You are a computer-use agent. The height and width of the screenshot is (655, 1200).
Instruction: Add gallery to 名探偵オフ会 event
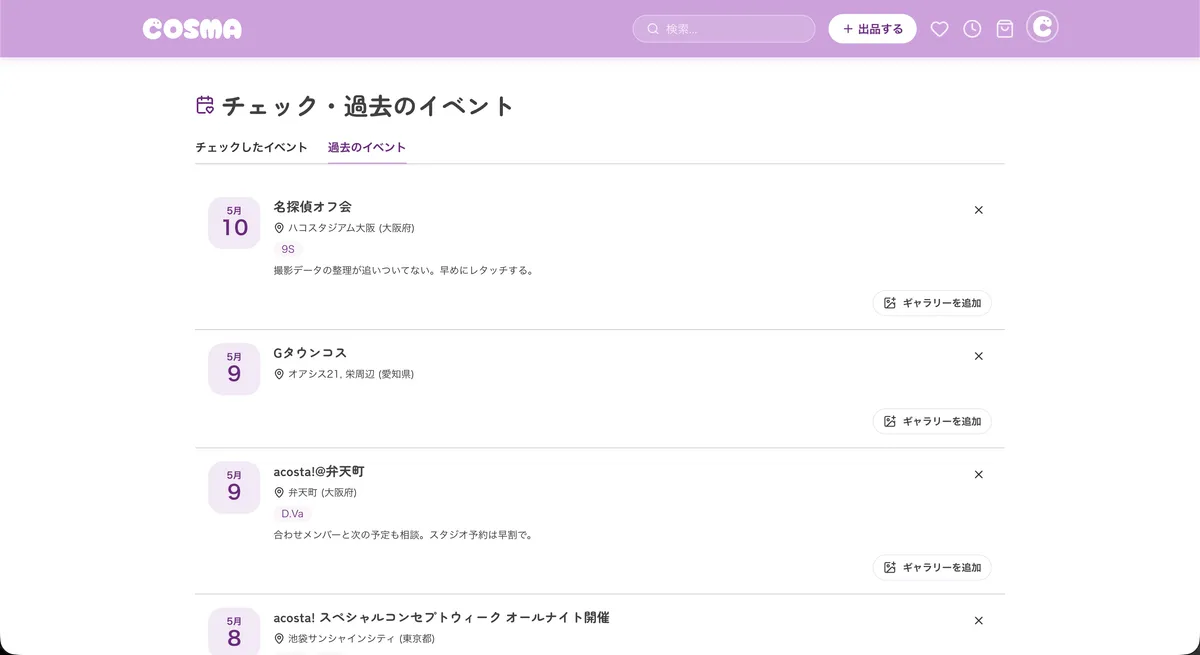(932, 303)
